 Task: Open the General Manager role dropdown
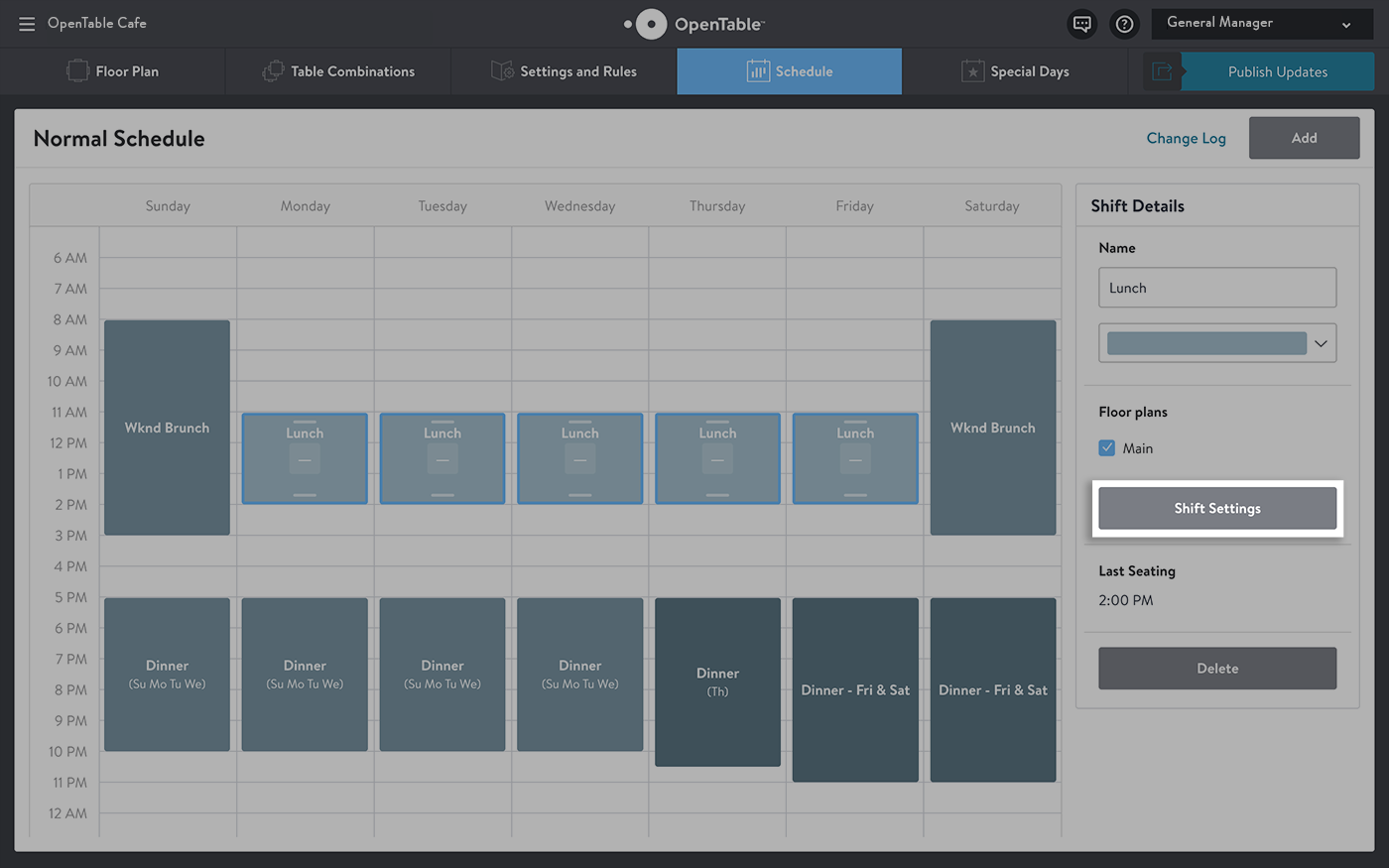click(x=1262, y=24)
